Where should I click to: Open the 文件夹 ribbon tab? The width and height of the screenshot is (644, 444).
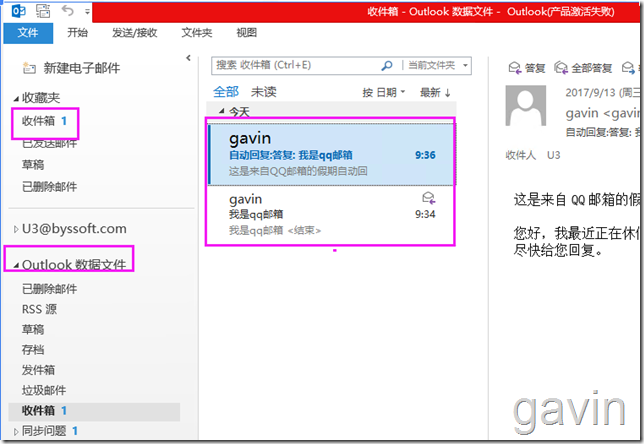197,33
